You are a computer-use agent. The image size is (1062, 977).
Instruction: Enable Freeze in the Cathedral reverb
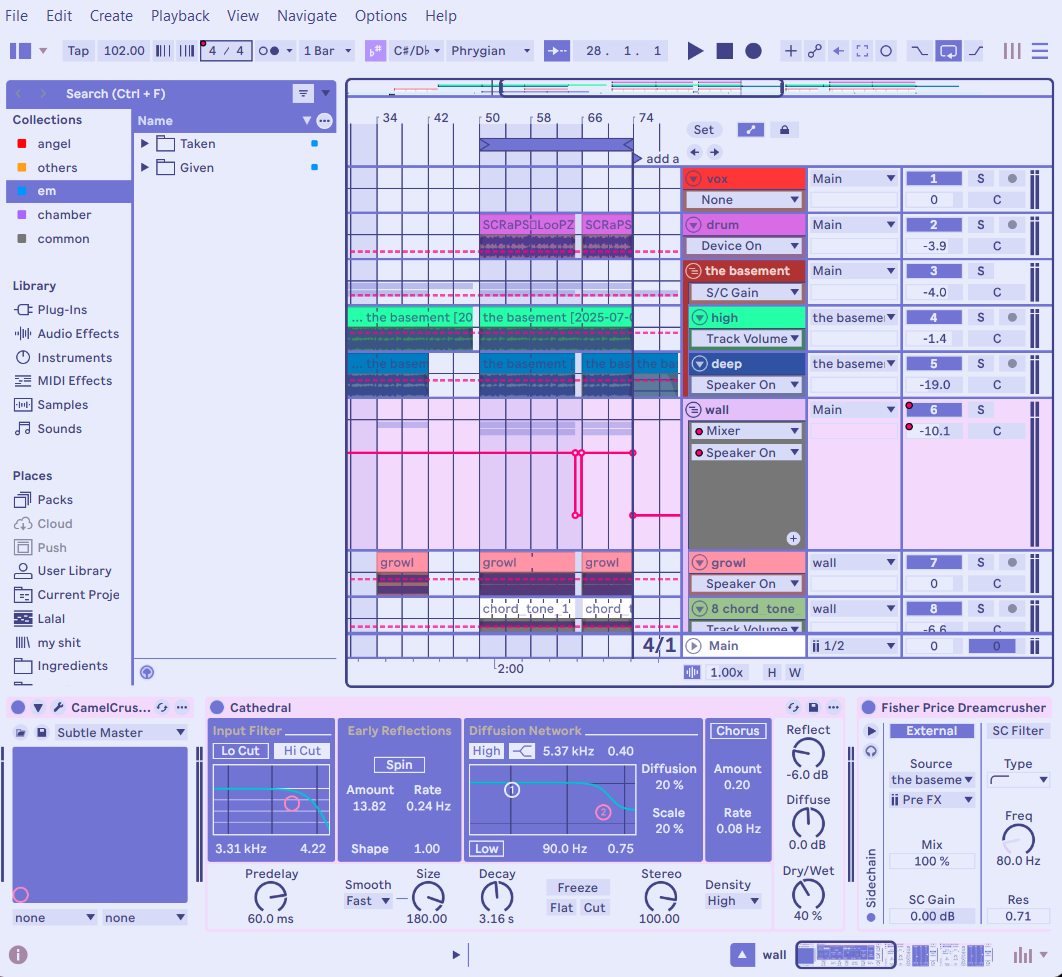577,888
